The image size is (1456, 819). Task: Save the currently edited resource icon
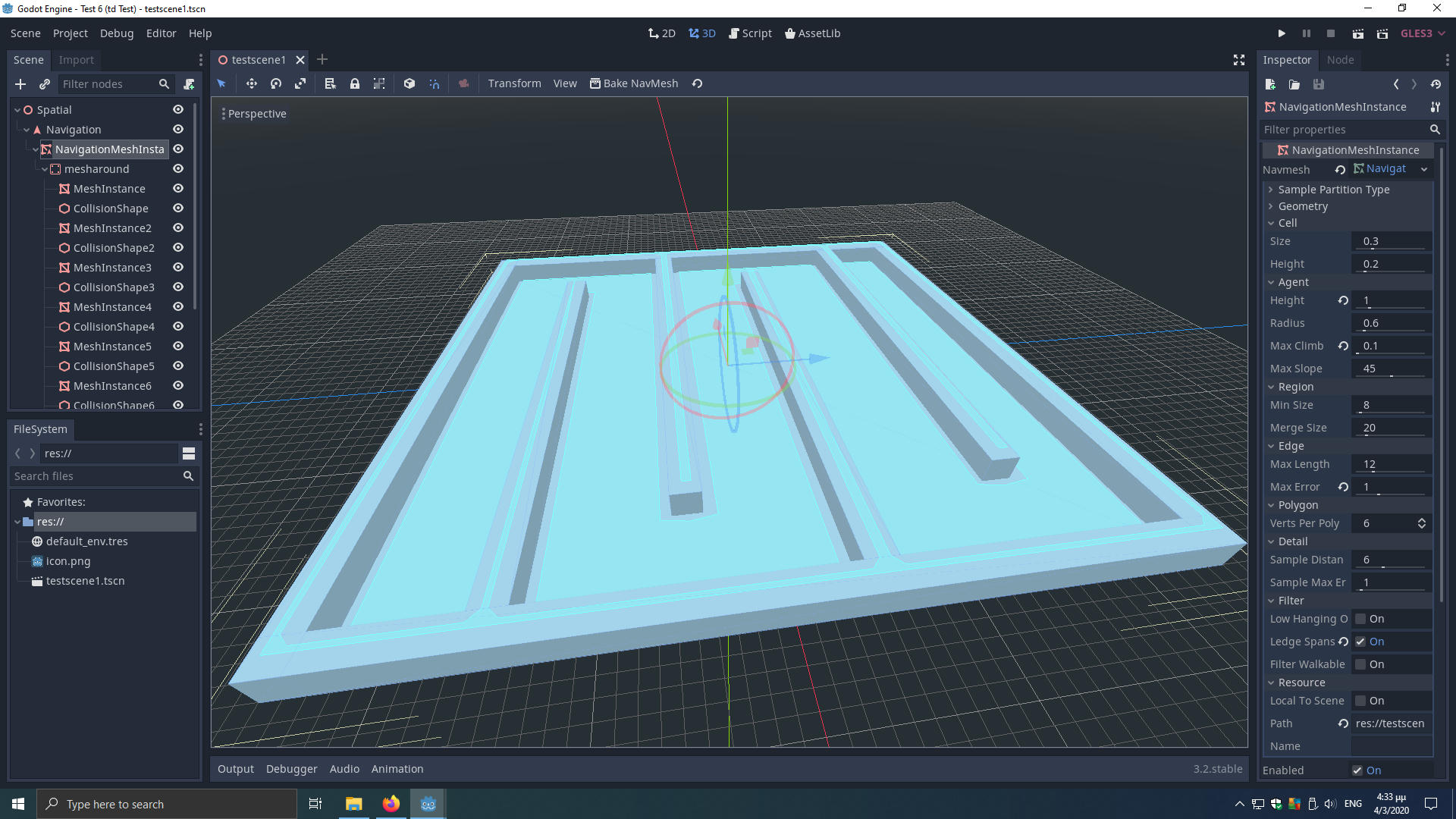(1319, 84)
